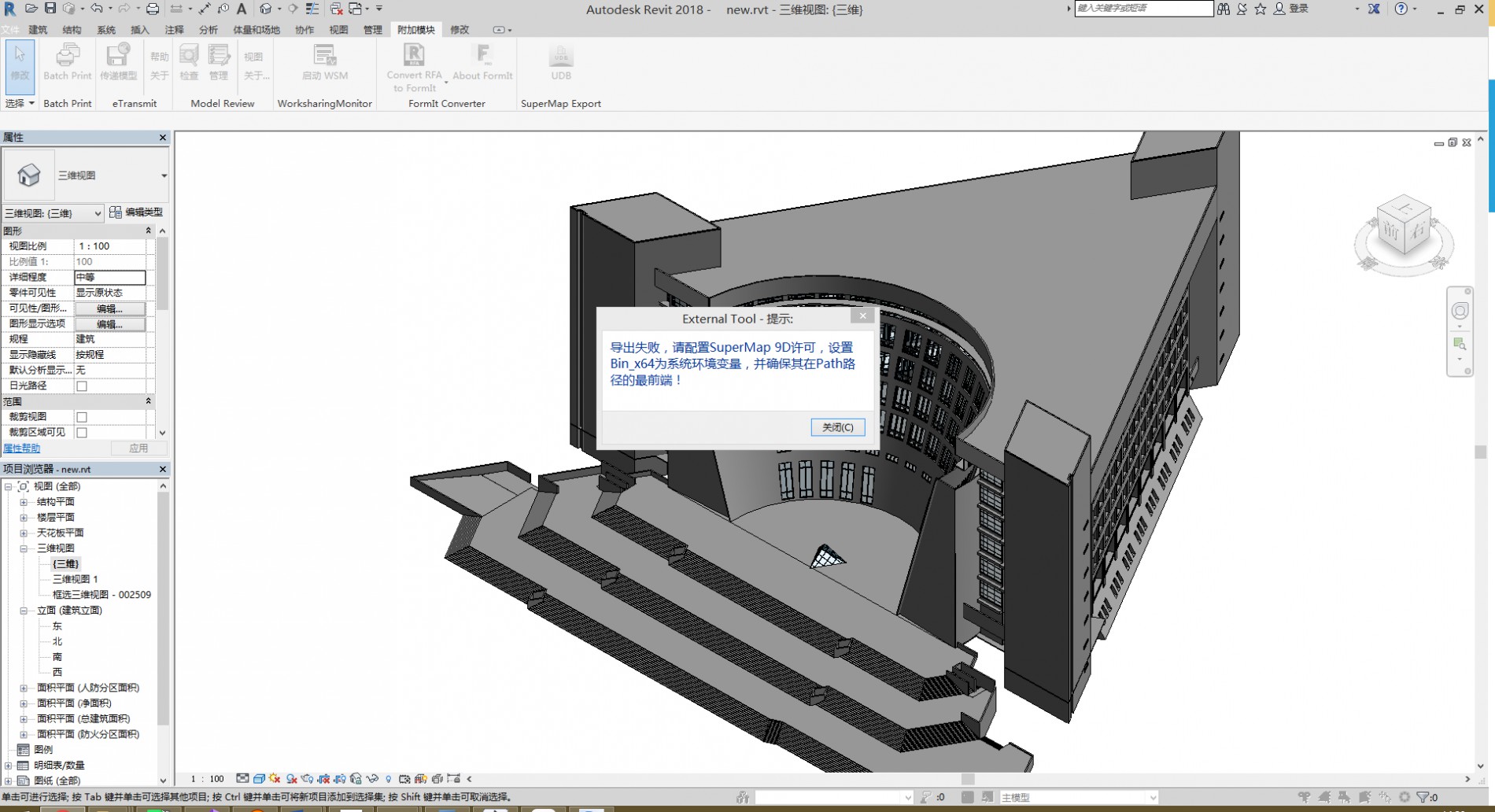This screenshot has width=1495, height=812.
Task: Open Autodesk Exchange Apps icon
Action: [x=1374, y=9]
